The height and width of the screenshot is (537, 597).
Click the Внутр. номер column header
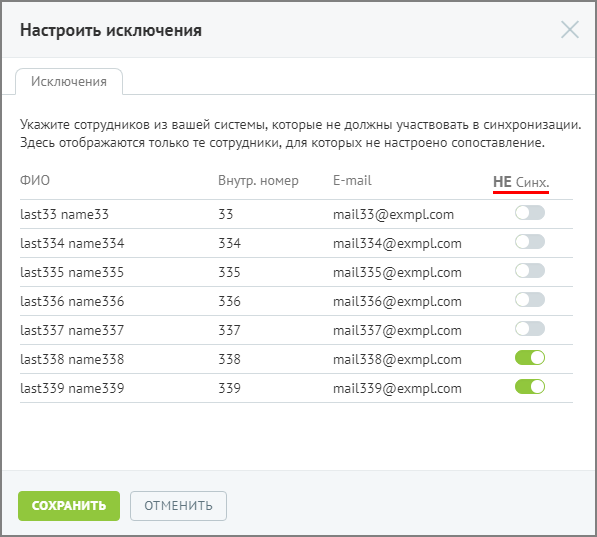click(x=258, y=180)
